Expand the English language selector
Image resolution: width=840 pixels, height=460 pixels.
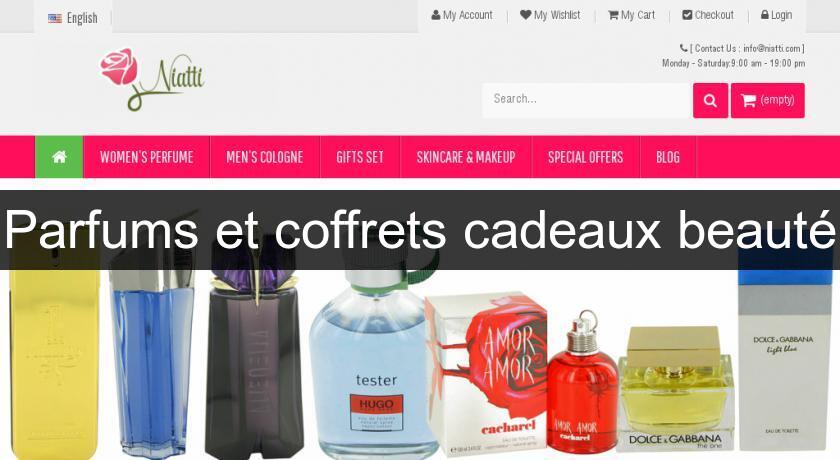pyautogui.click(x=73, y=18)
